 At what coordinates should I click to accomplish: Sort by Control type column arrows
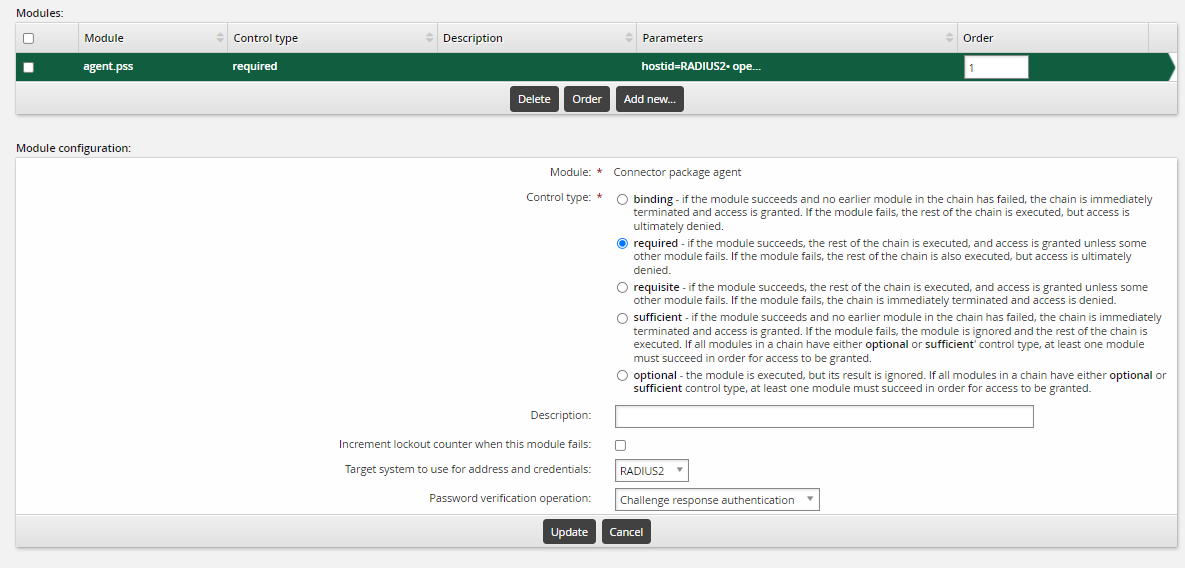tap(429, 38)
